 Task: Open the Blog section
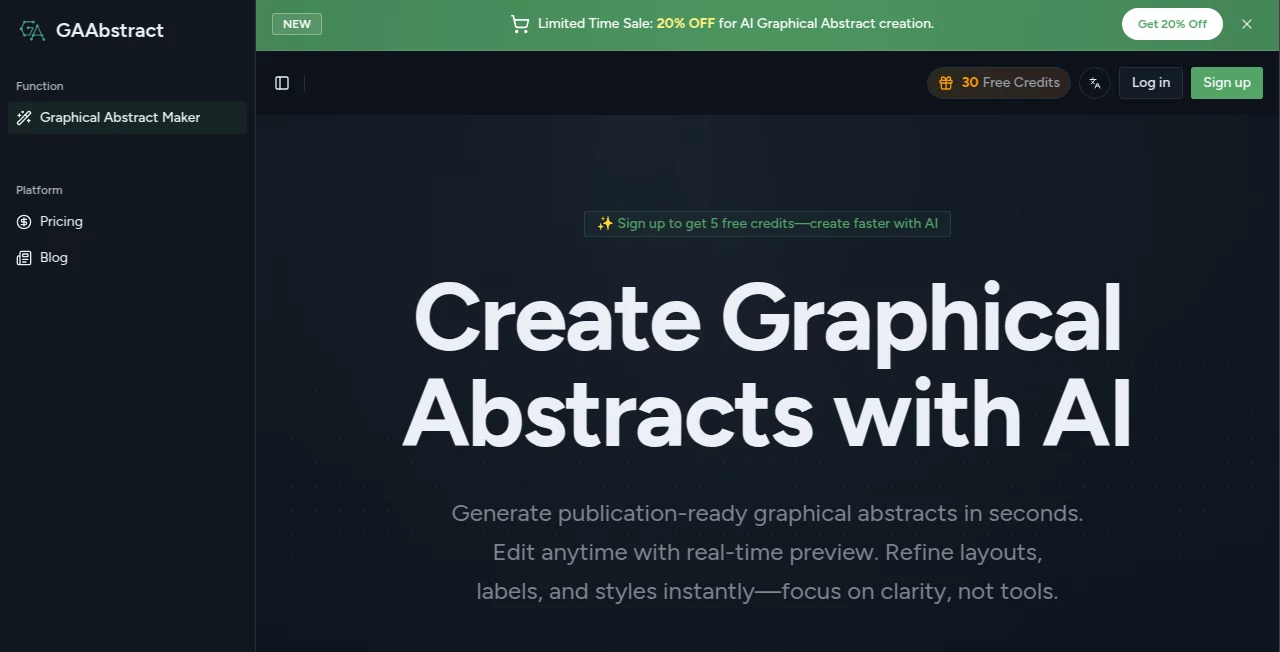coord(53,257)
